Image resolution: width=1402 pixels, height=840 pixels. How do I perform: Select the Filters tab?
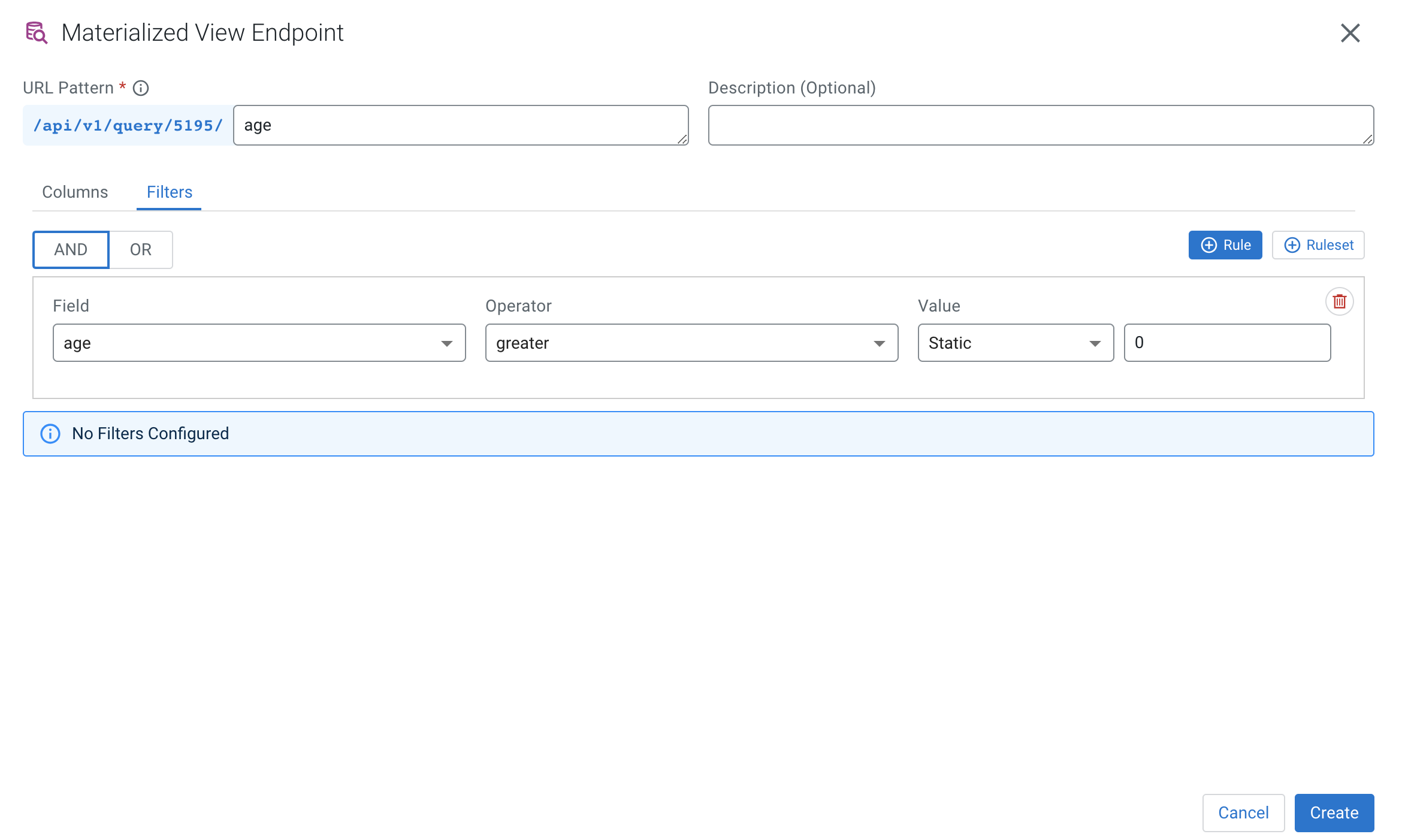170,192
